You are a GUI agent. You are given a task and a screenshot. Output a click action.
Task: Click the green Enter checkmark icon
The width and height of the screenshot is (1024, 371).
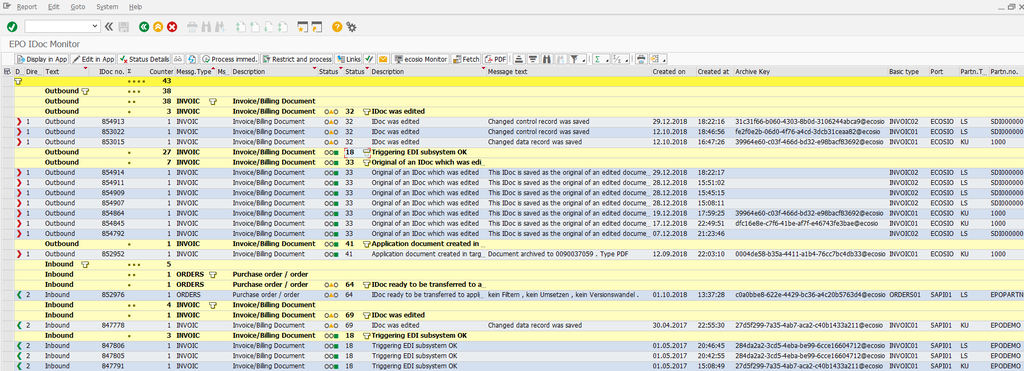tap(12, 27)
